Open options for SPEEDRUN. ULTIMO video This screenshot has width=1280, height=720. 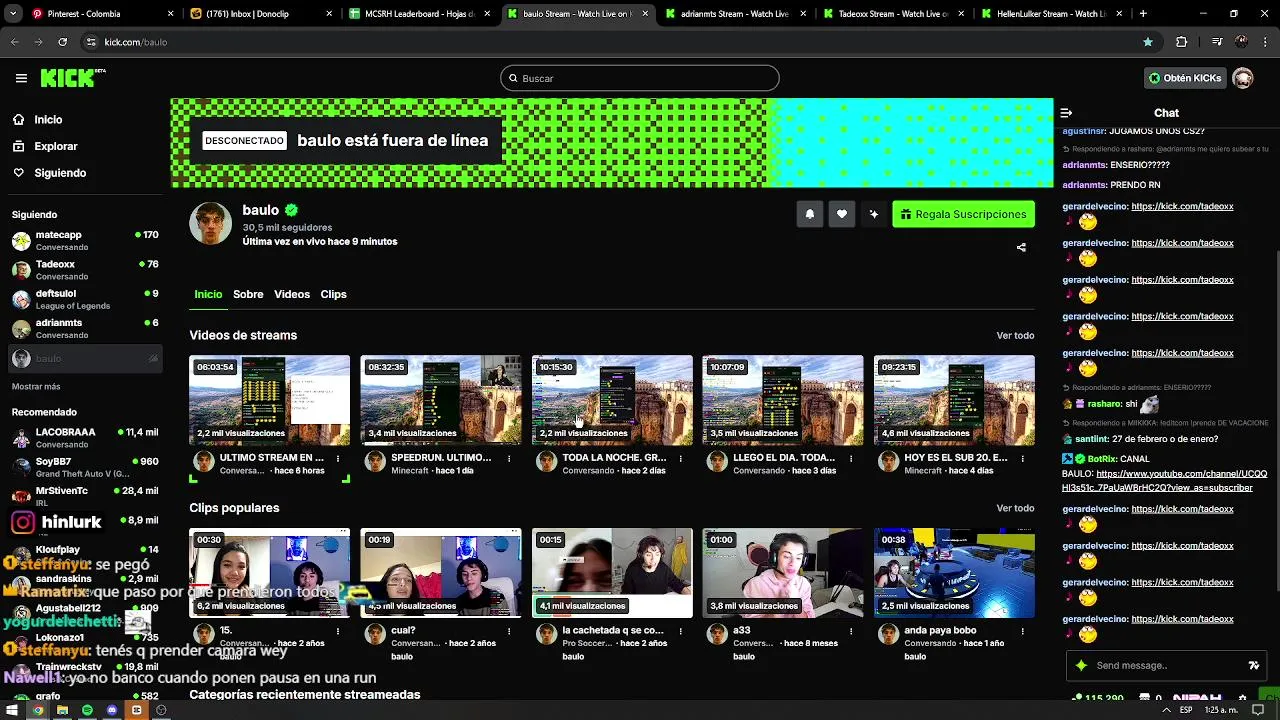509,458
